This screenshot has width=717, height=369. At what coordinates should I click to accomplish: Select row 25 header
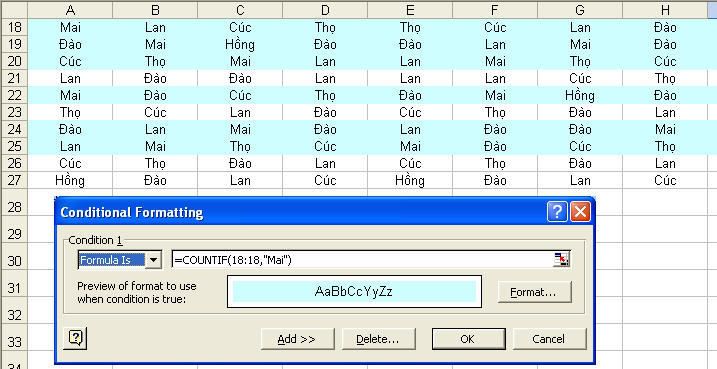click(x=14, y=147)
